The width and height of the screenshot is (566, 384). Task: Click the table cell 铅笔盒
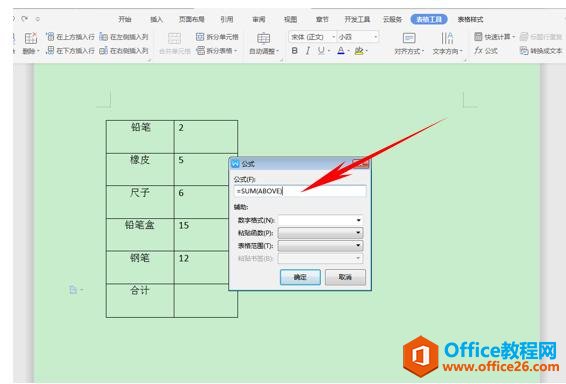pos(140,235)
